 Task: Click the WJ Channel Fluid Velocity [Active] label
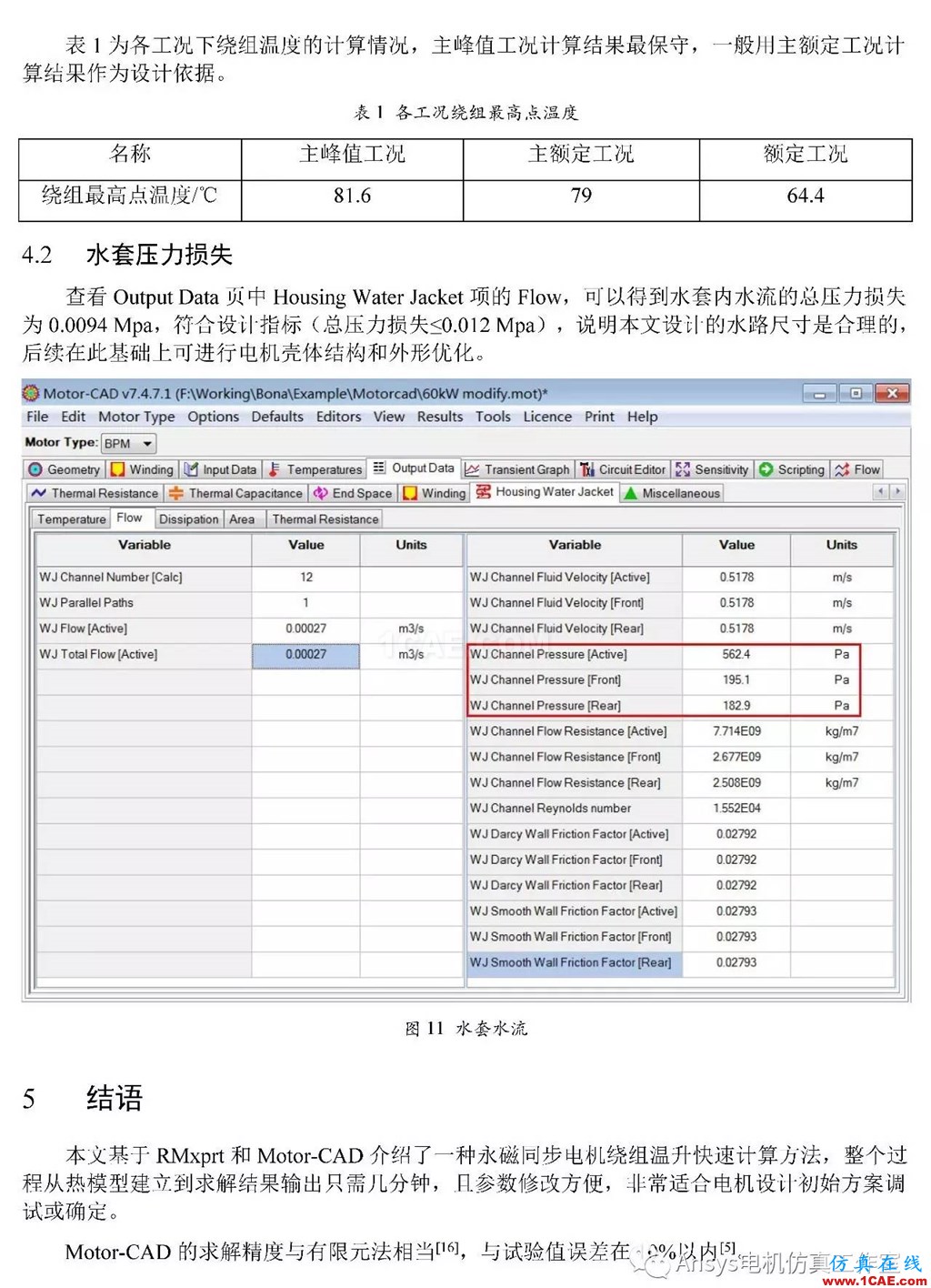pos(560,578)
